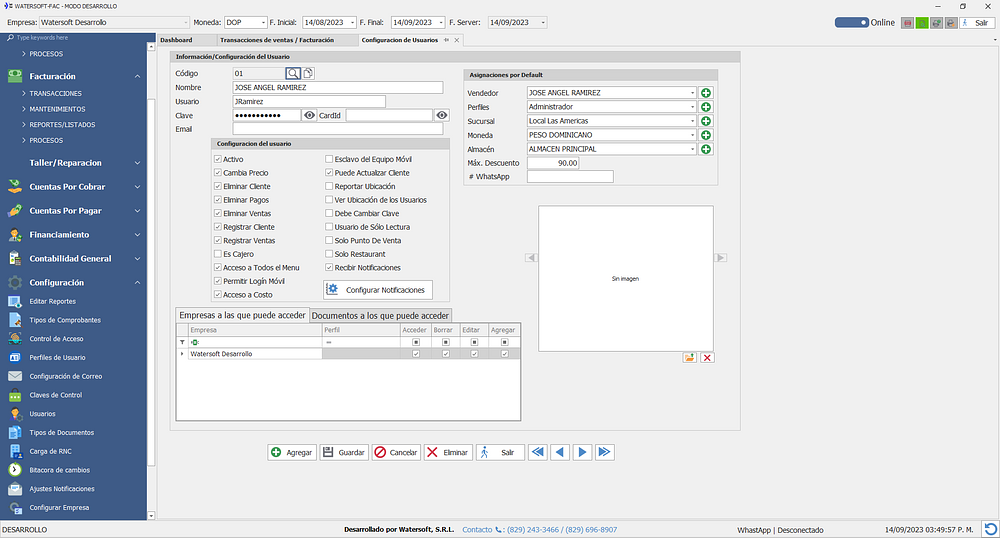Viewport: 1000px width, 538px height.
Task: Click the Máx. Descuento input field
Action: point(553,163)
